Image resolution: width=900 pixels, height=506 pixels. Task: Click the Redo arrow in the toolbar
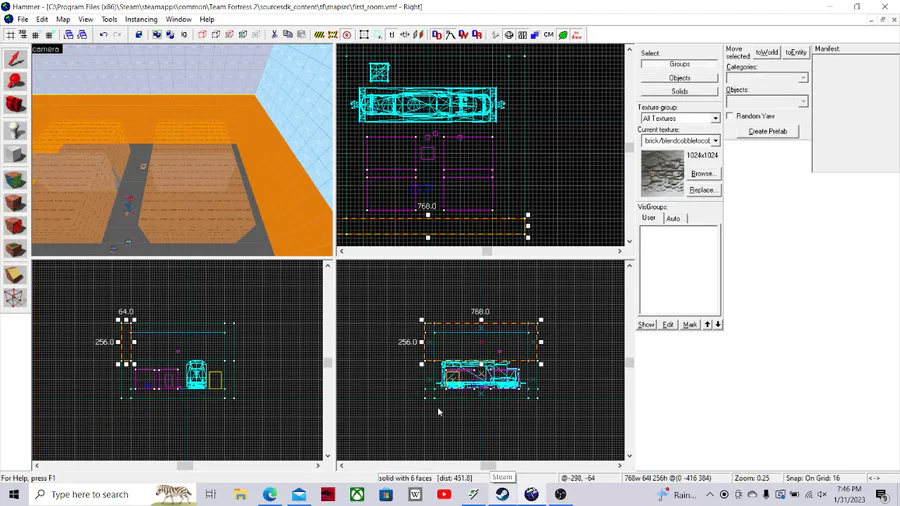[x=117, y=34]
